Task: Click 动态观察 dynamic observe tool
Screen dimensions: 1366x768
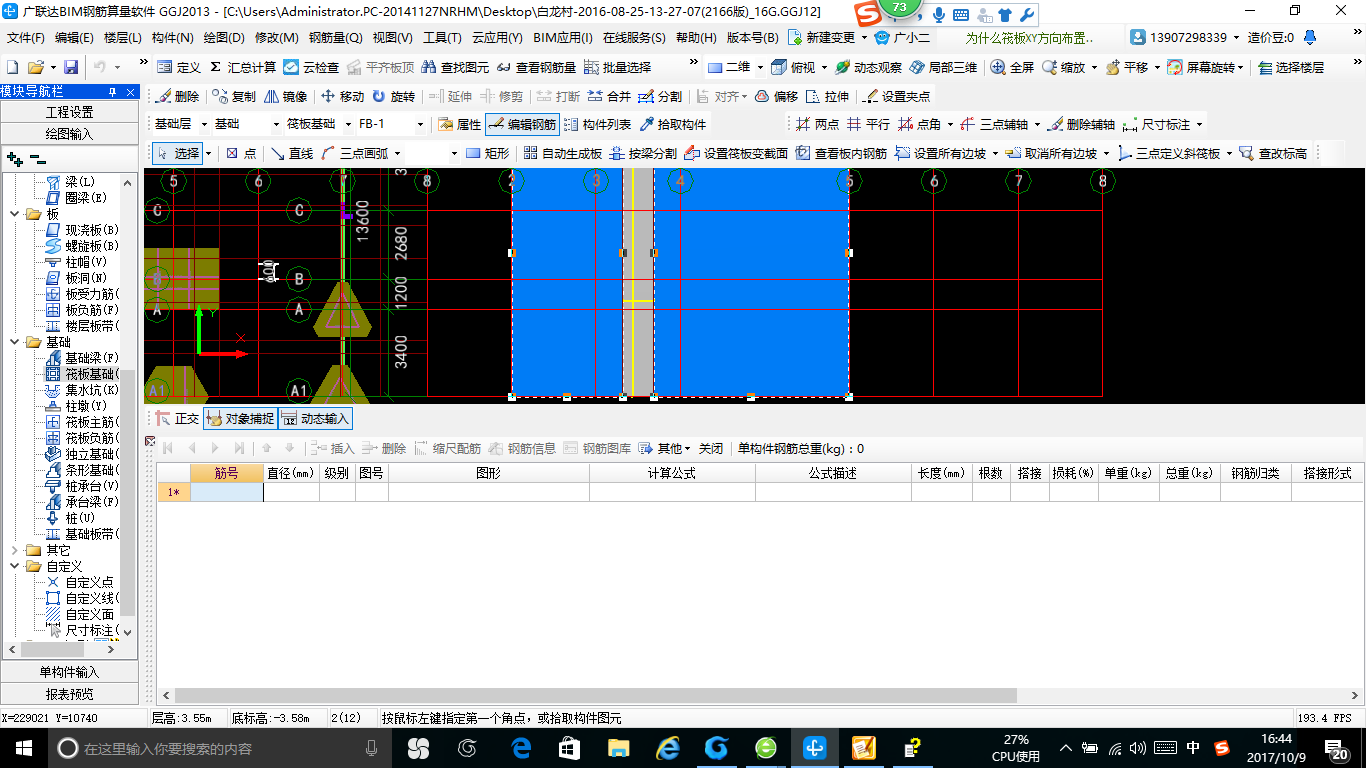Action: pyautogui.click(x=868, y=67)
